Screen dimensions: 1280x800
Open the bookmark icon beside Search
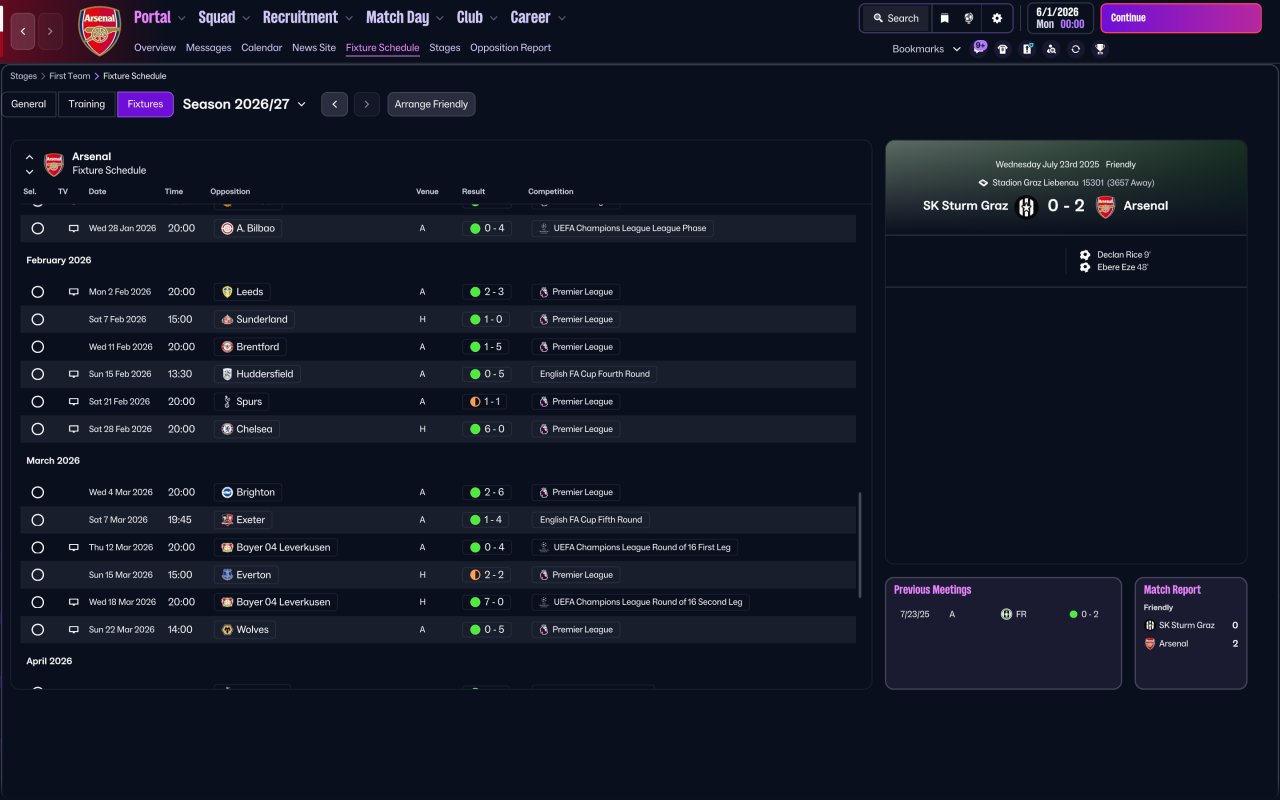pos(944,18)
